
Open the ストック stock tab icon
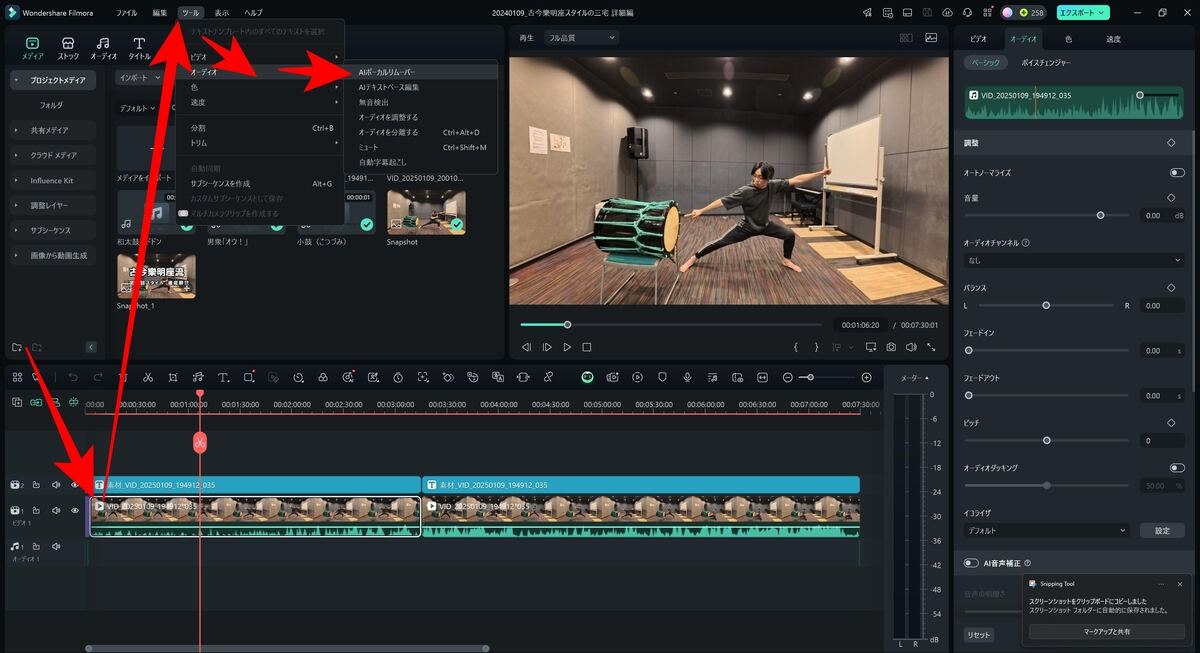coord(68,48)
